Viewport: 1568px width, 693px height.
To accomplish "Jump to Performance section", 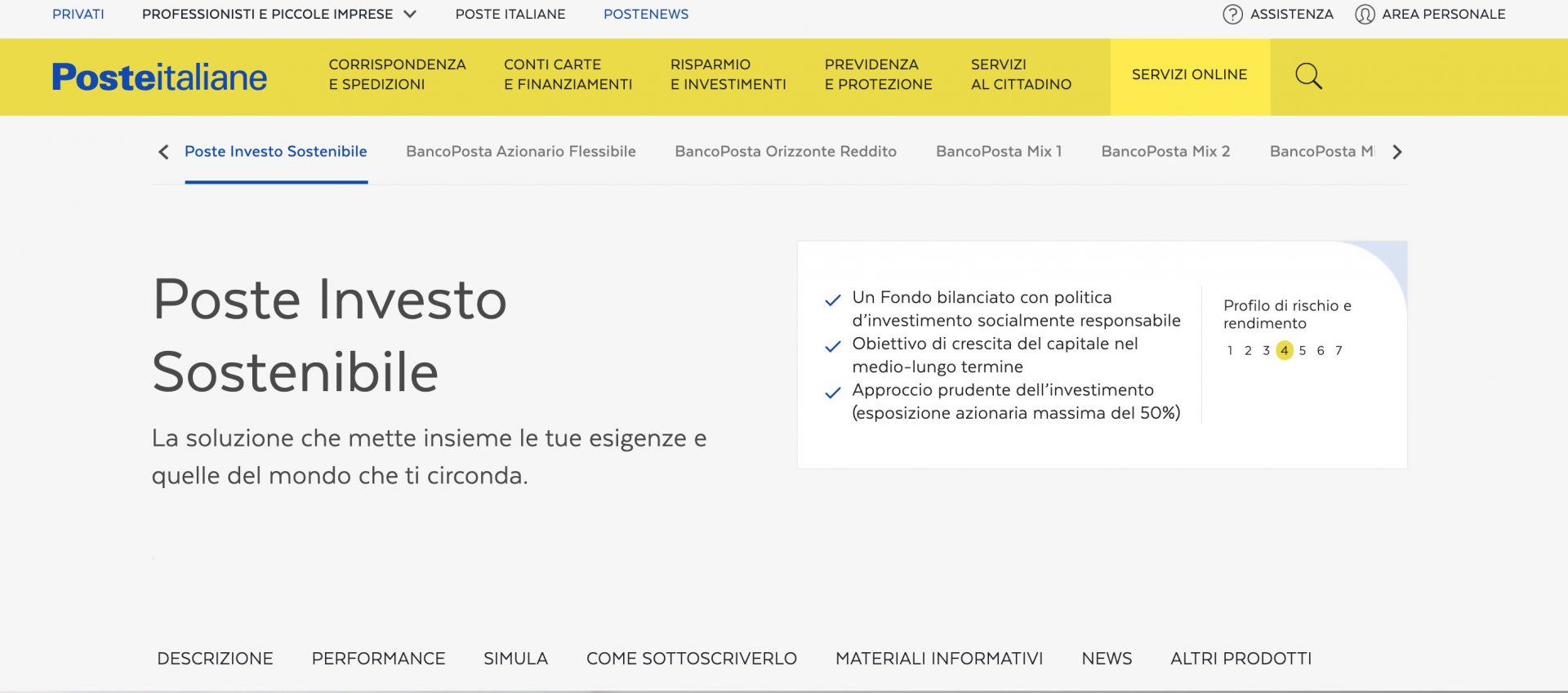I will click(378, 659).
